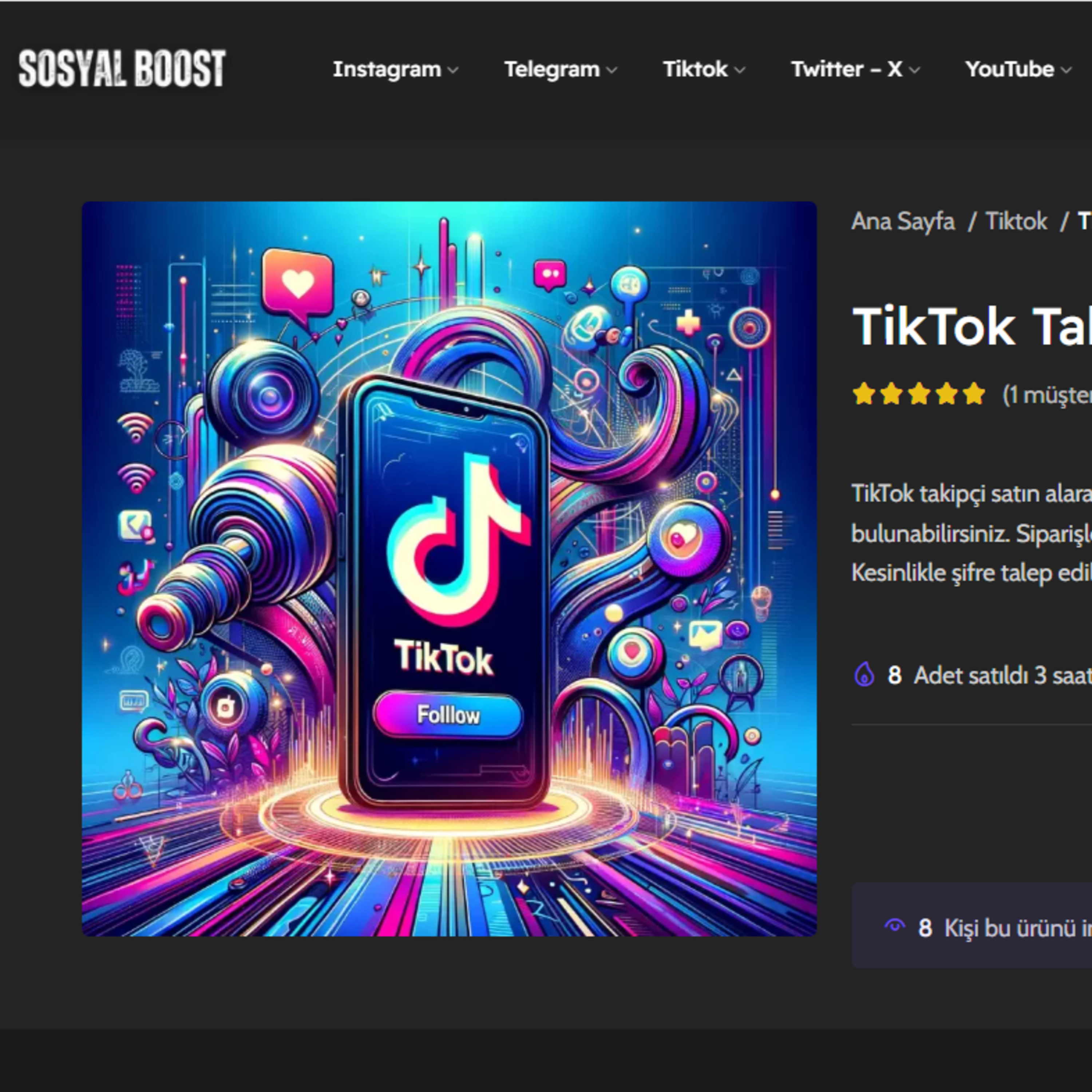The height and width of the screenshot is (1092, 1092).
Task: Open the Twitter – X menu
Action: (846, 70)
